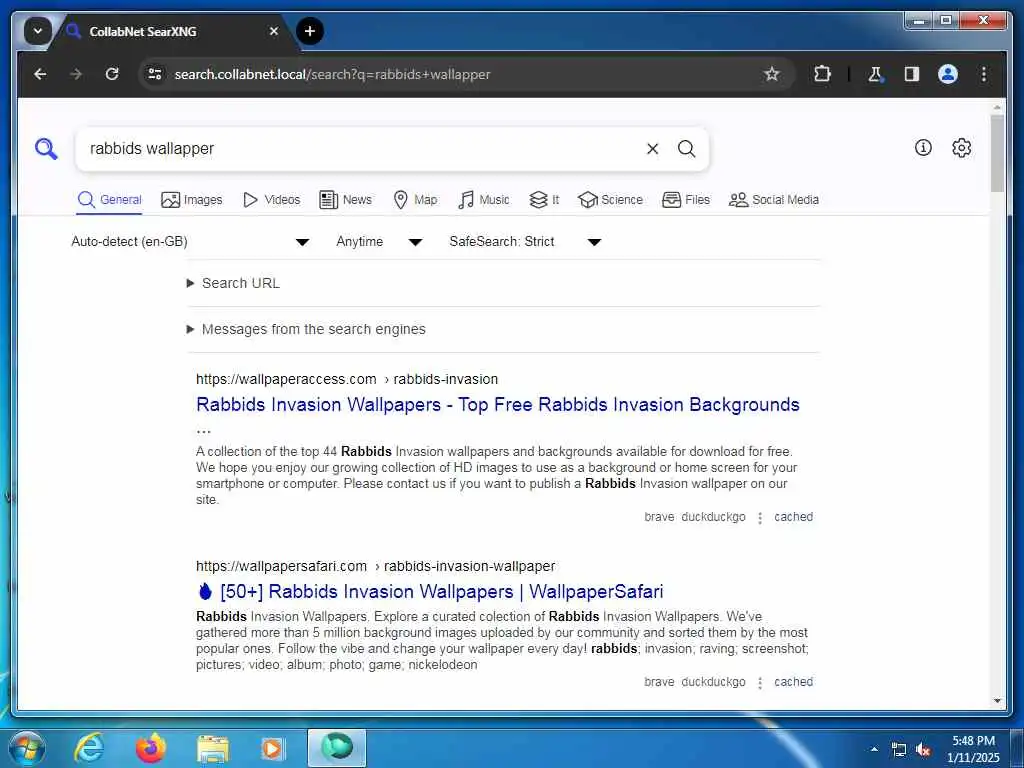This screenshot has width=1024, height=768.
Task: Open the muted volume icon in the tray
Action: pos(922,750)
